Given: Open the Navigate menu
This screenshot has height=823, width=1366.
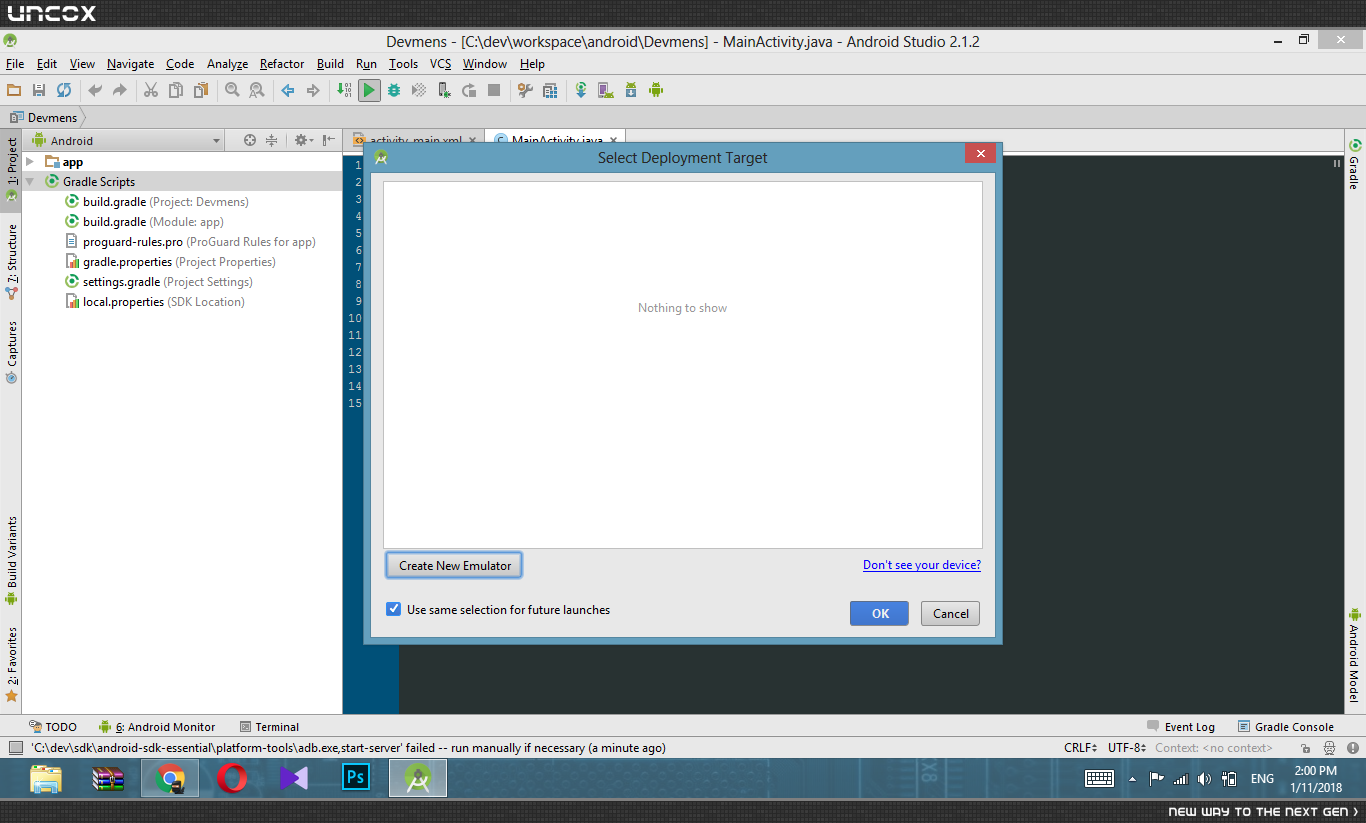Looking at the screenshot, I should [131, 64].
